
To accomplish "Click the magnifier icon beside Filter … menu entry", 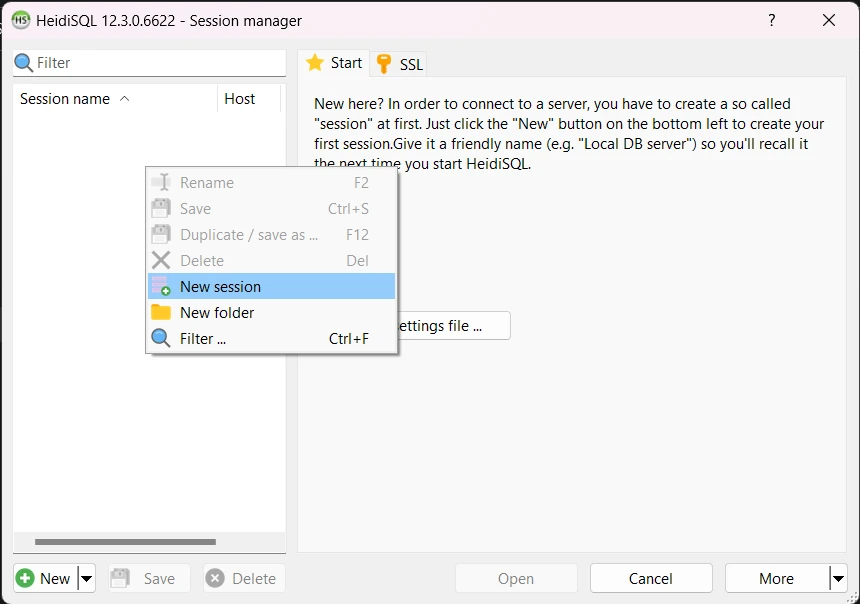I will pos(161,338).
